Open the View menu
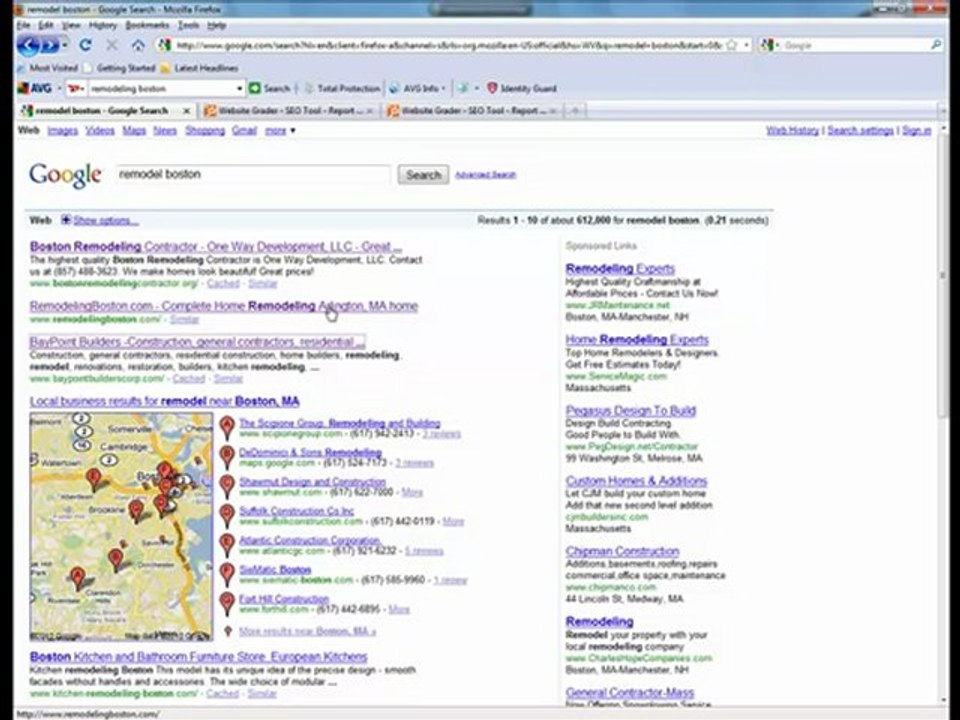 click(x=70, y=25)
